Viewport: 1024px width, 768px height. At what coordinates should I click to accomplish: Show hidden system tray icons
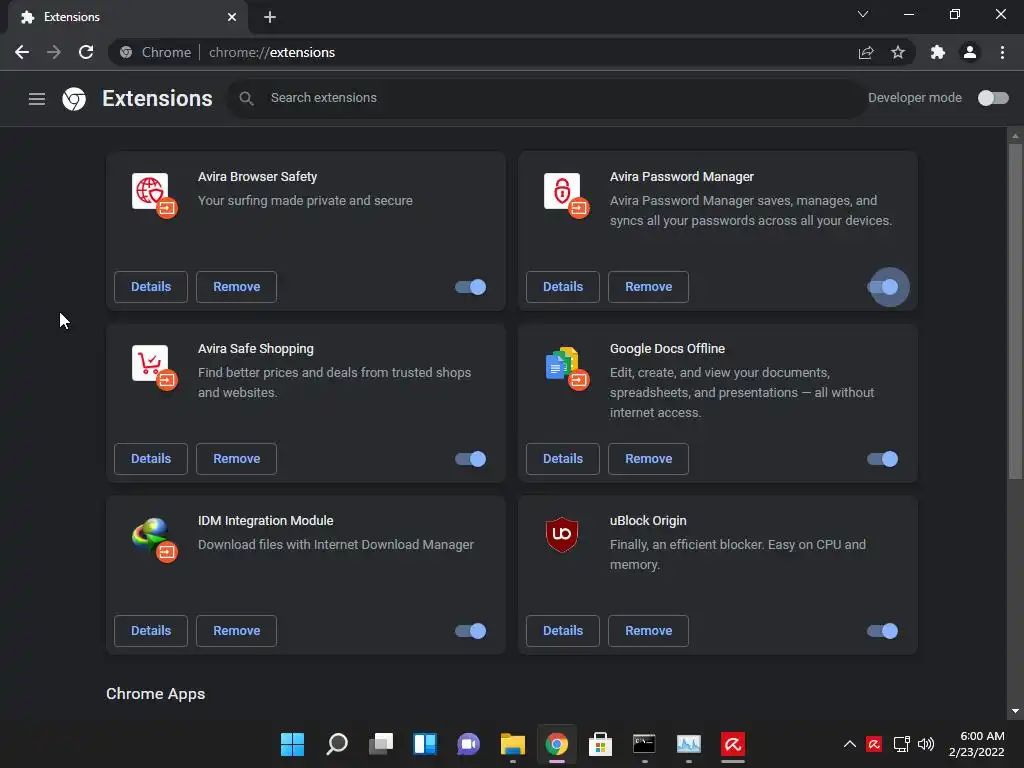pos(850,744)
